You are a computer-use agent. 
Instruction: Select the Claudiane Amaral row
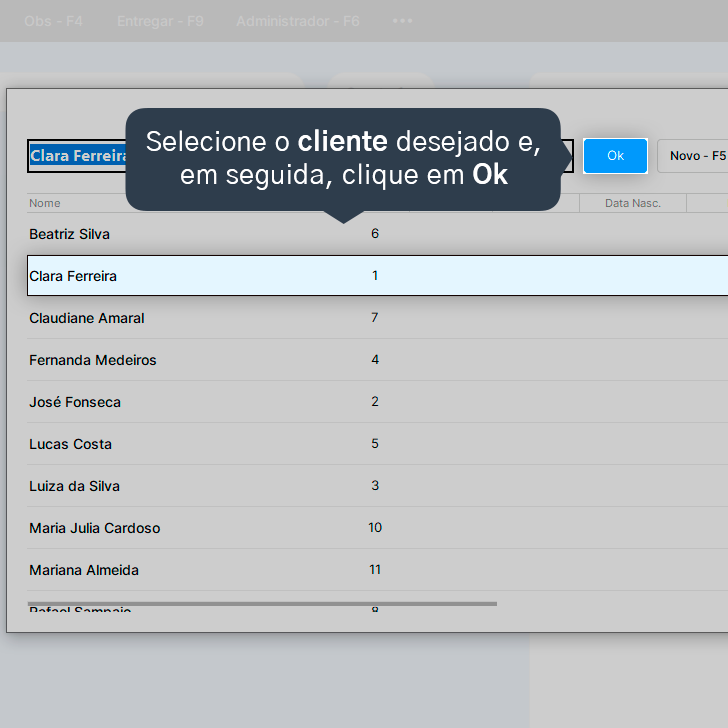pyautogui.click(x=377, y=318)
